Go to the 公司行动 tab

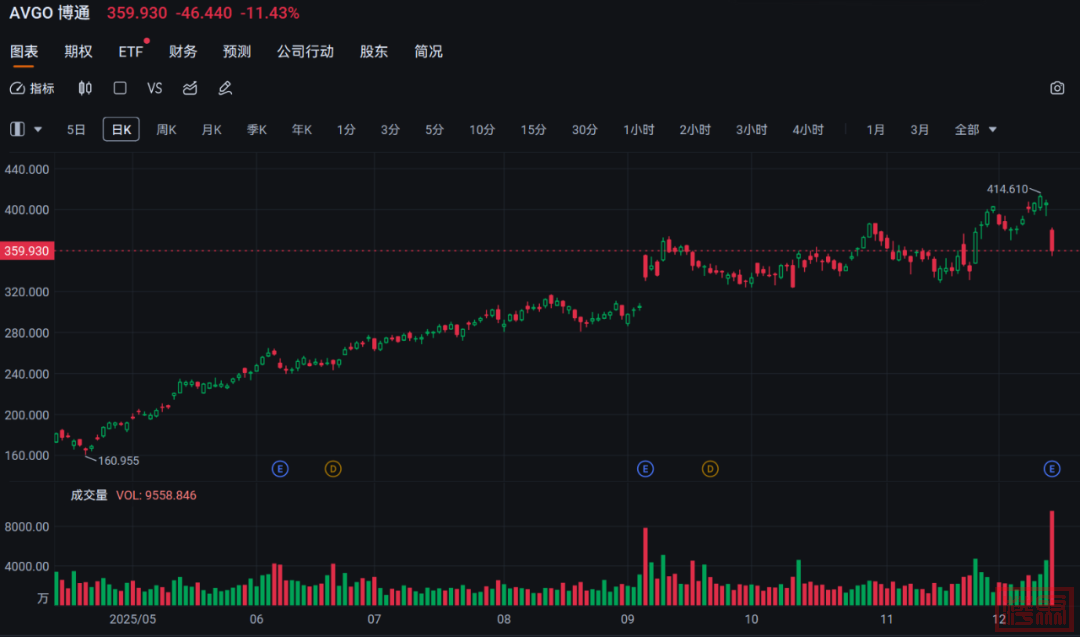coord(305,51)
